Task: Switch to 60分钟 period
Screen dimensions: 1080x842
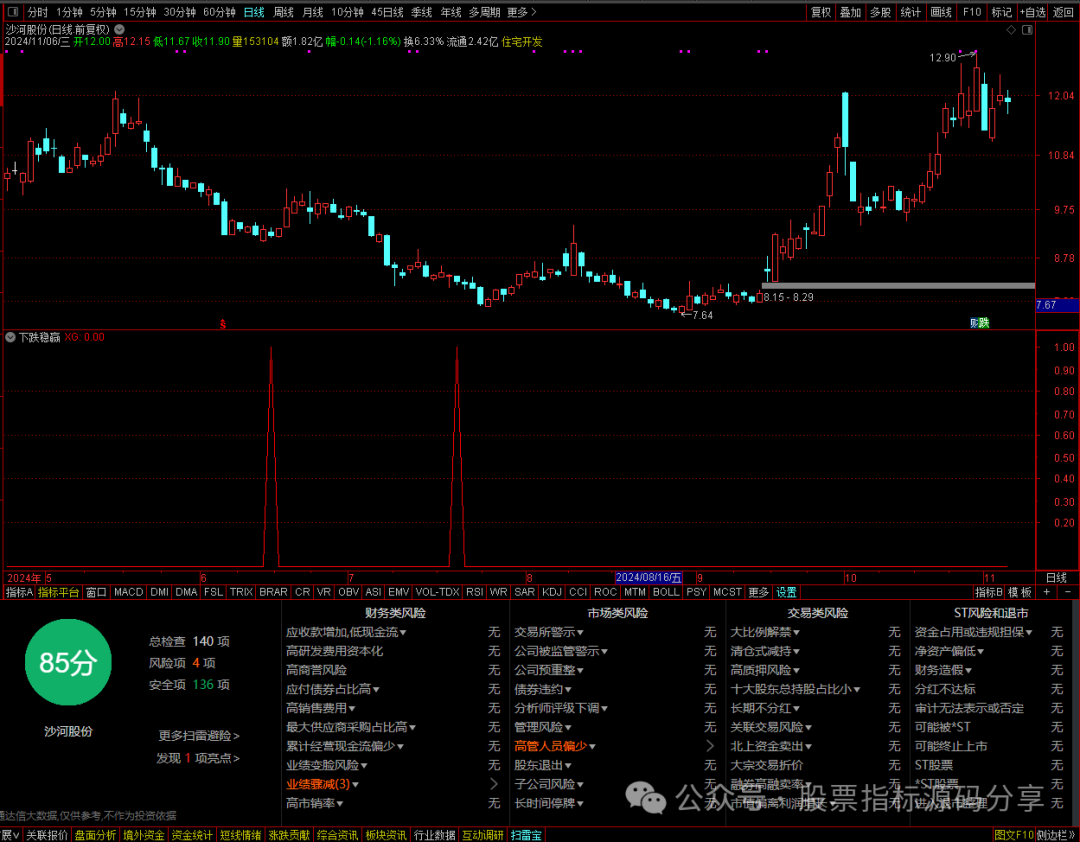Action: click(x=219, y=12)
